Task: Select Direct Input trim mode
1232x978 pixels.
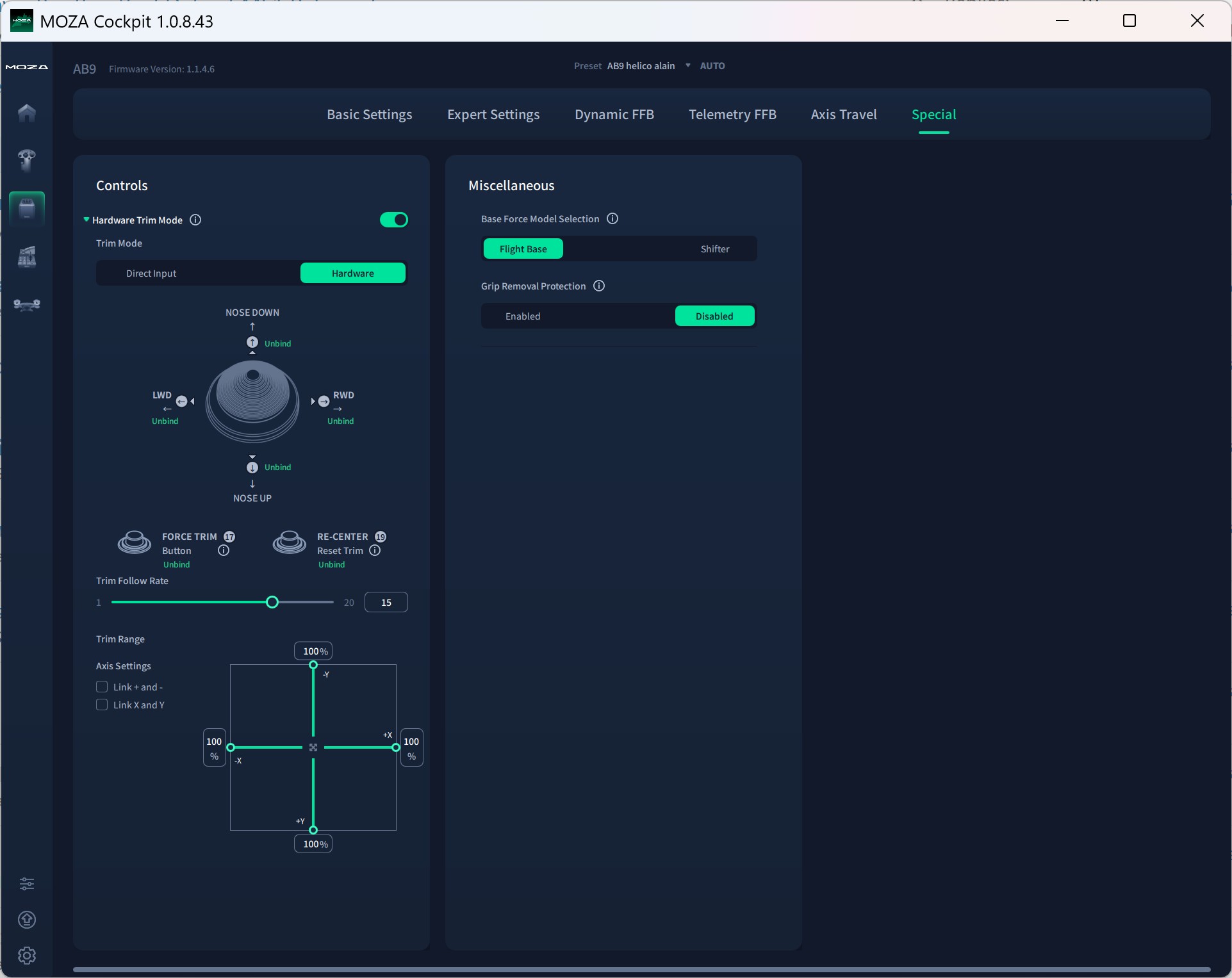Action: click(151, 273)
